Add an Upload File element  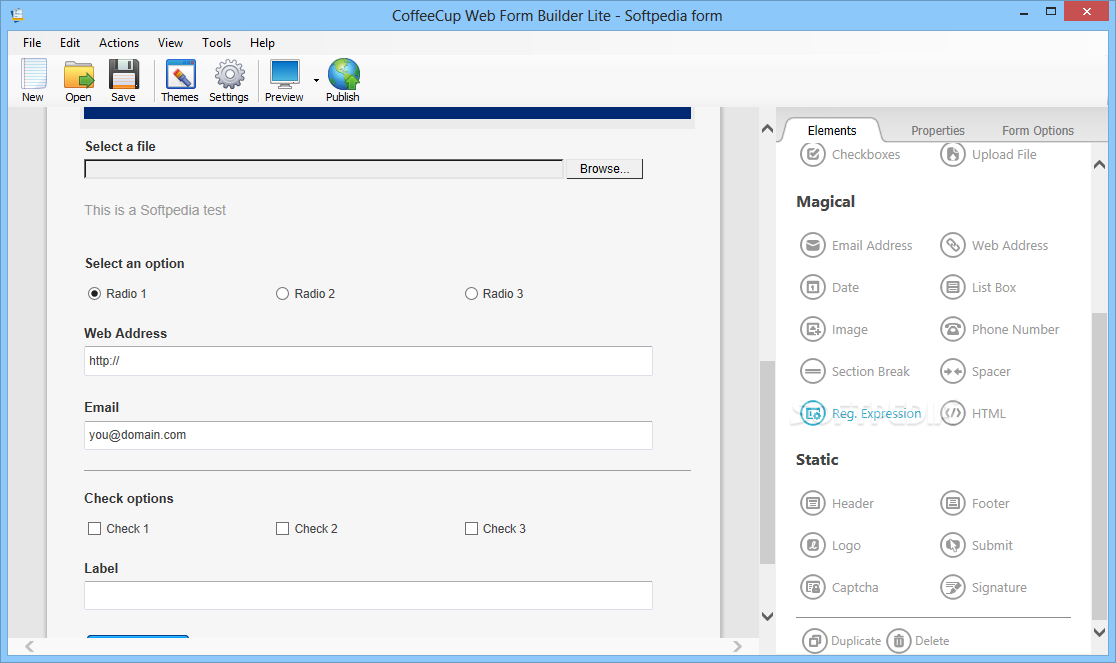[988, 154]
